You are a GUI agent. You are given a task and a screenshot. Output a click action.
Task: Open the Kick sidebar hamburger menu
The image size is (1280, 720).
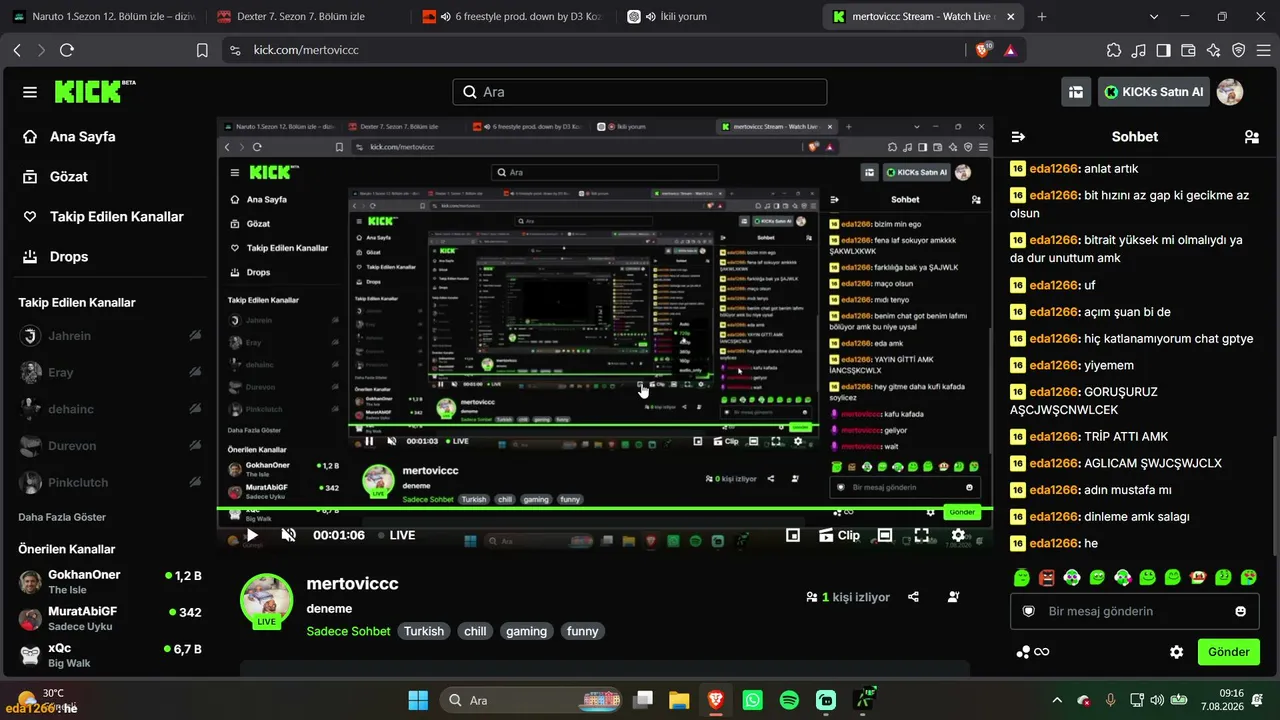30,92
